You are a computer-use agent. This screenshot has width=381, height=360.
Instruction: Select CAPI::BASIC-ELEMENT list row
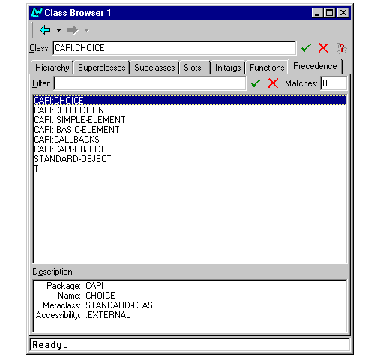click(190, 129)
